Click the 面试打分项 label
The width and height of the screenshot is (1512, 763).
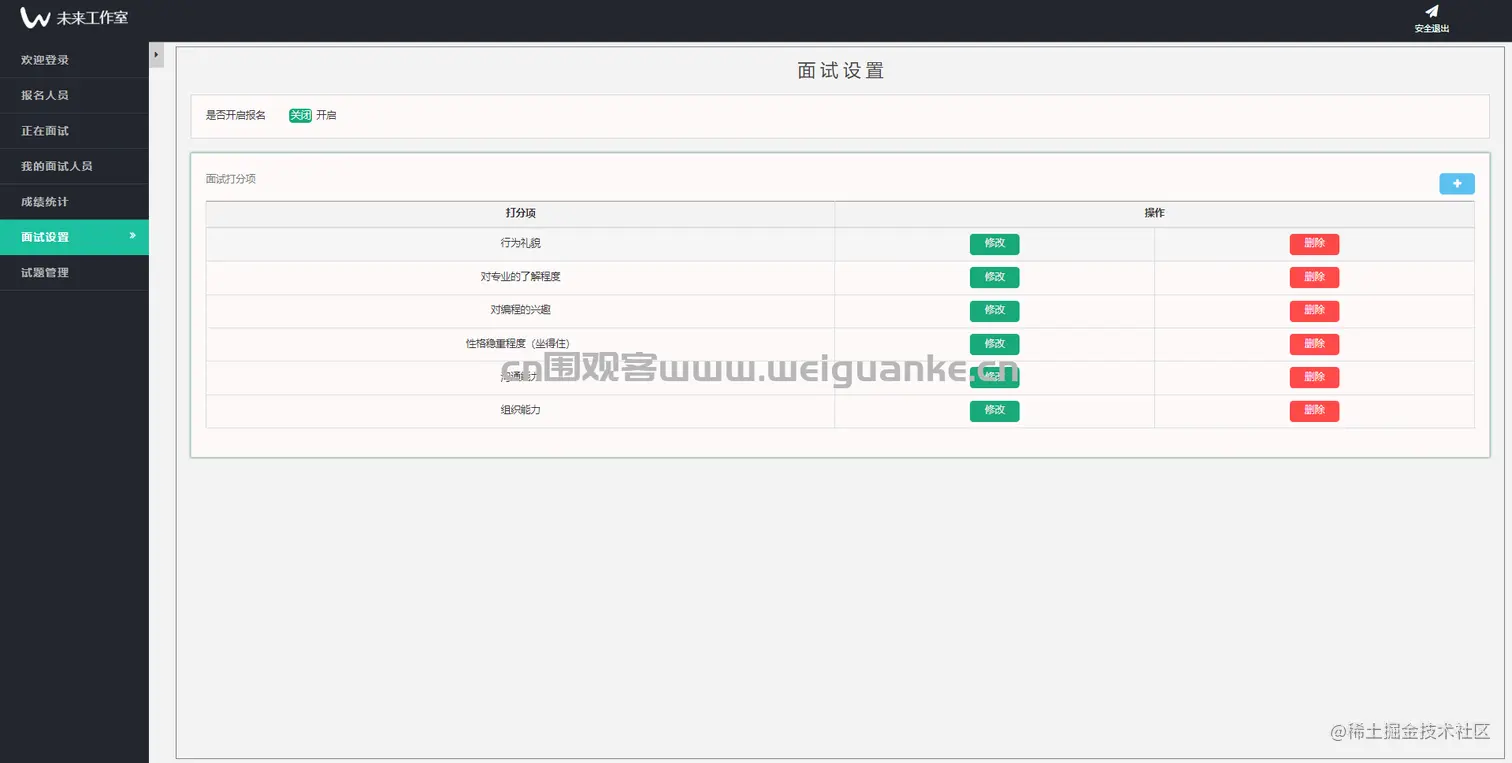click(231, 179)
